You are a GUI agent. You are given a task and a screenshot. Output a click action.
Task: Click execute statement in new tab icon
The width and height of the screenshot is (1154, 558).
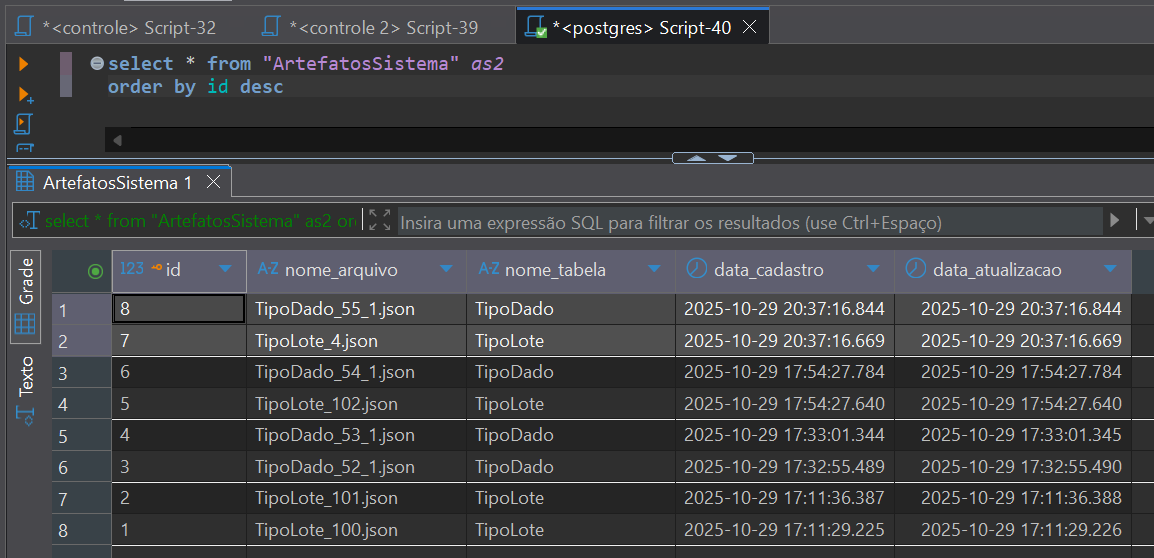pos(25,95)
